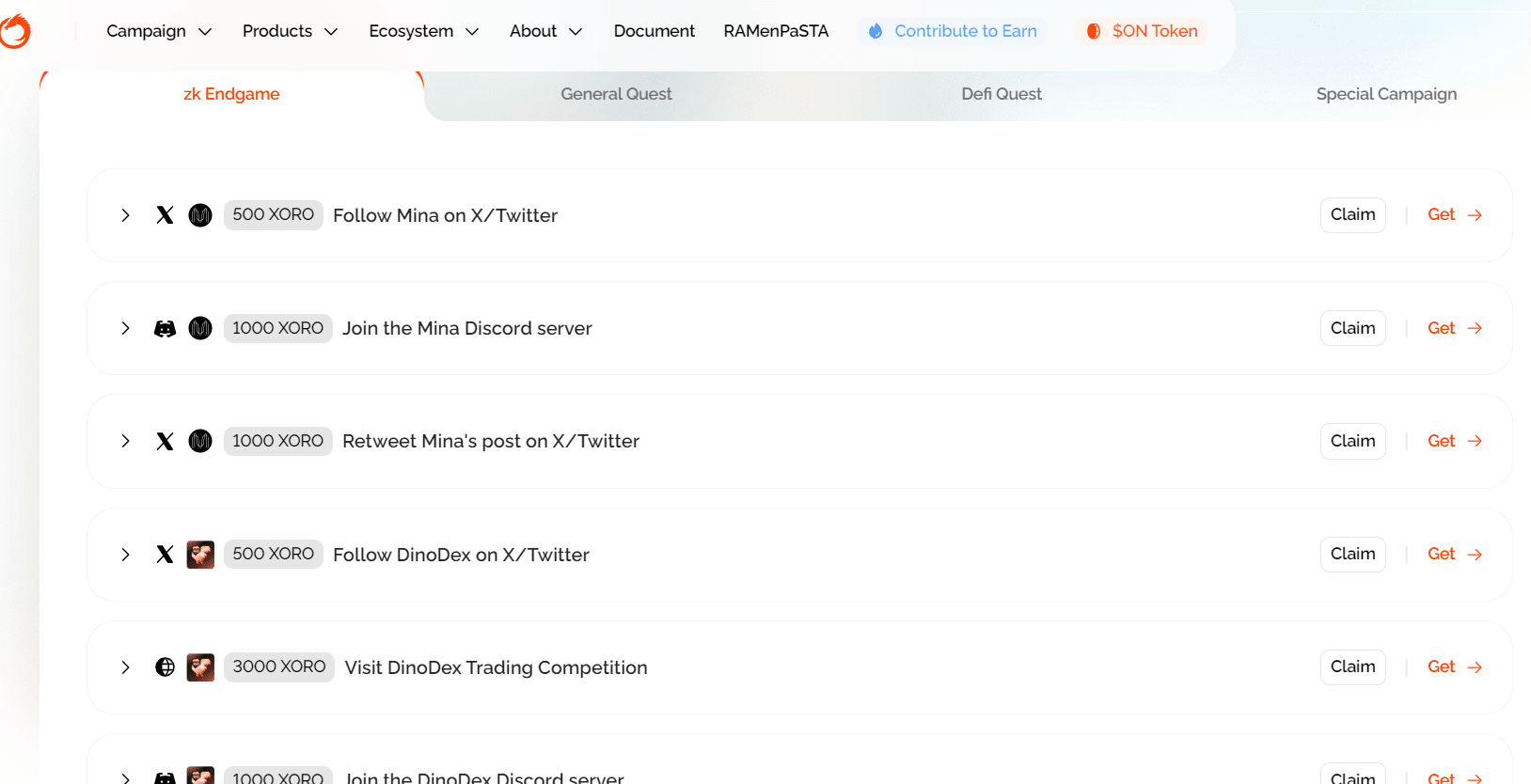This screenshot has height=784, width=1531.
Task: Claim the Follow Mina on X/Twitter reward
Action: click(1352, 215)
